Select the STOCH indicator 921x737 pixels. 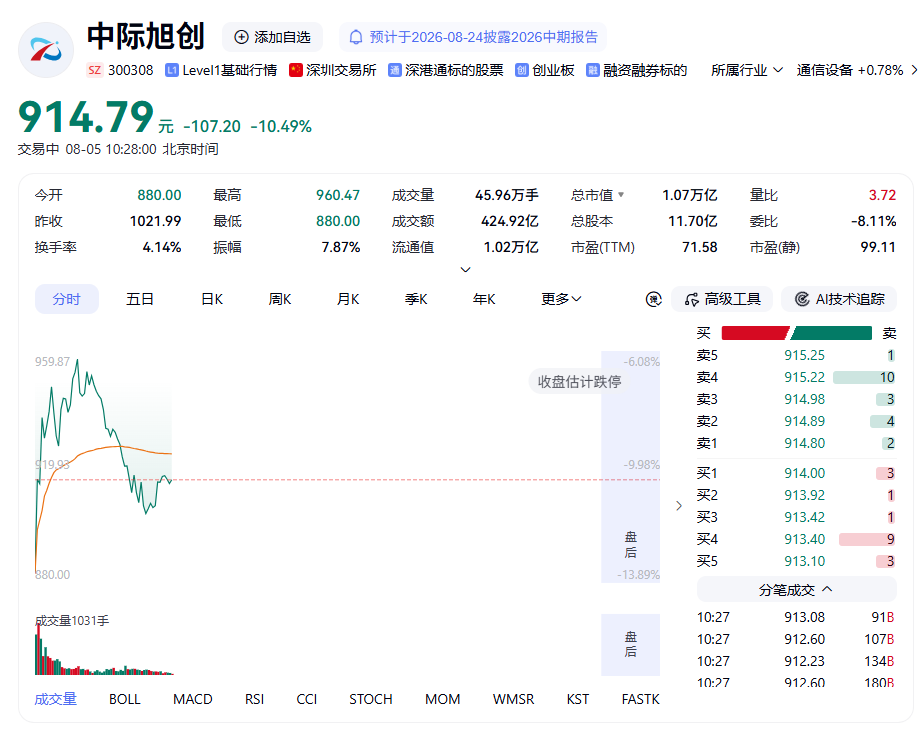pos(371,699)
